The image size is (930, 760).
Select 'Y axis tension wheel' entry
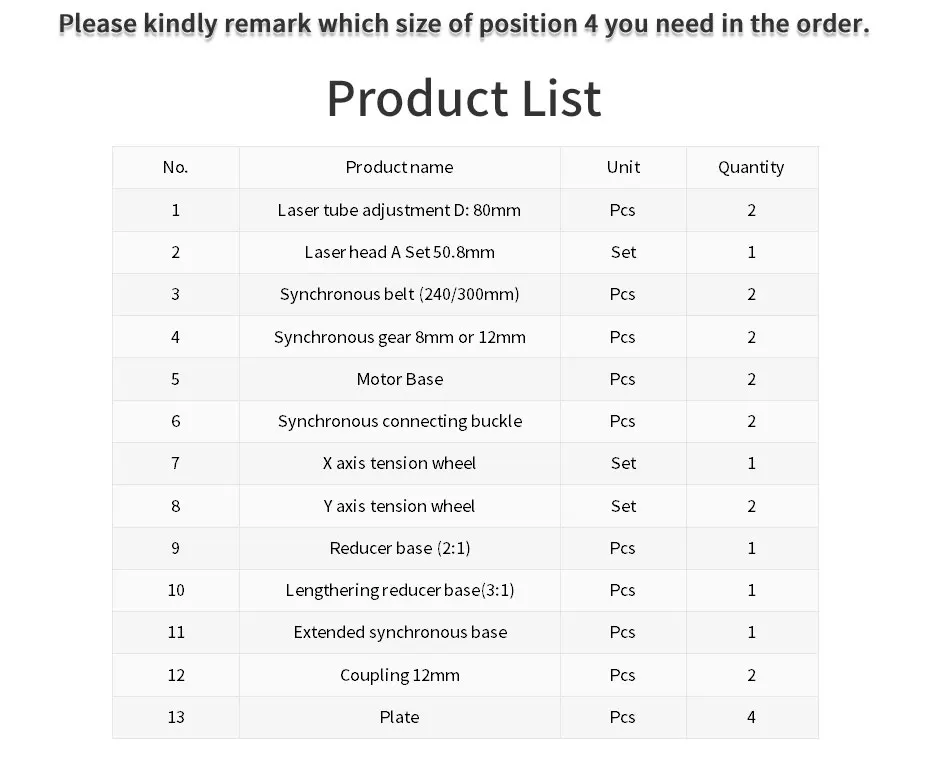tap(399, 506)
